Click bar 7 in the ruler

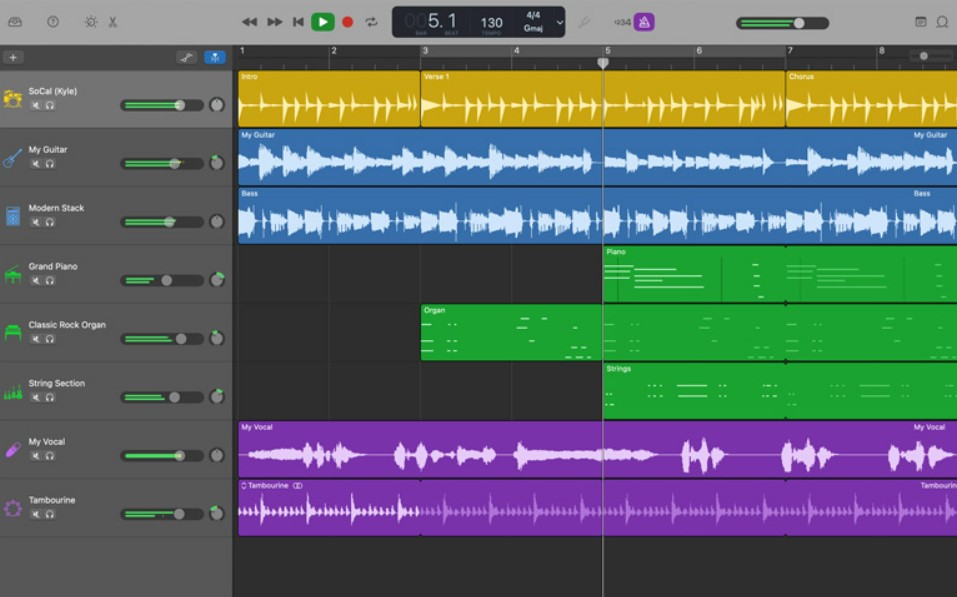[x=790, y=51]
